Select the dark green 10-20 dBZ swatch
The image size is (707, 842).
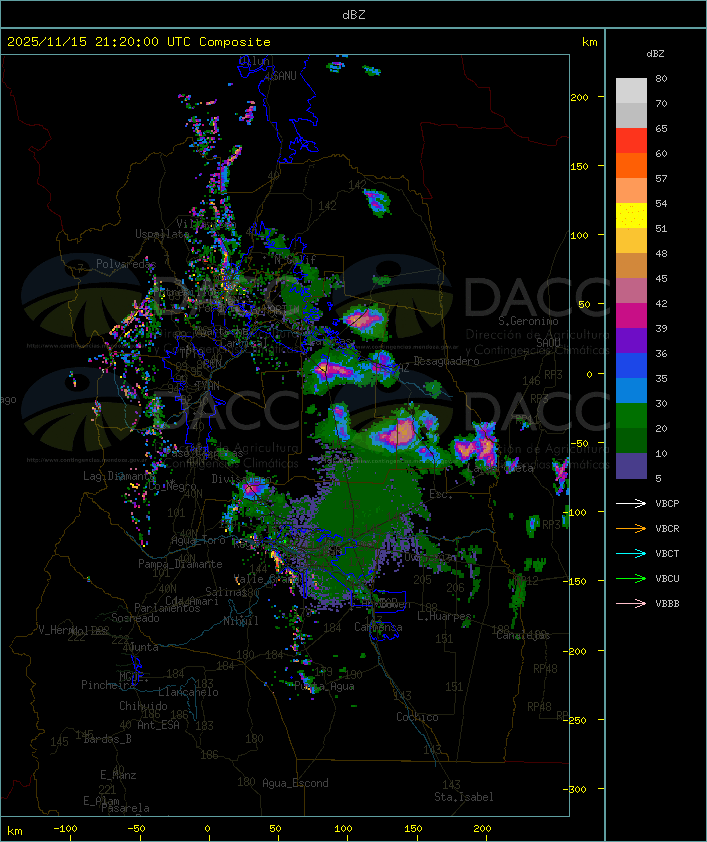coord(631,440)
